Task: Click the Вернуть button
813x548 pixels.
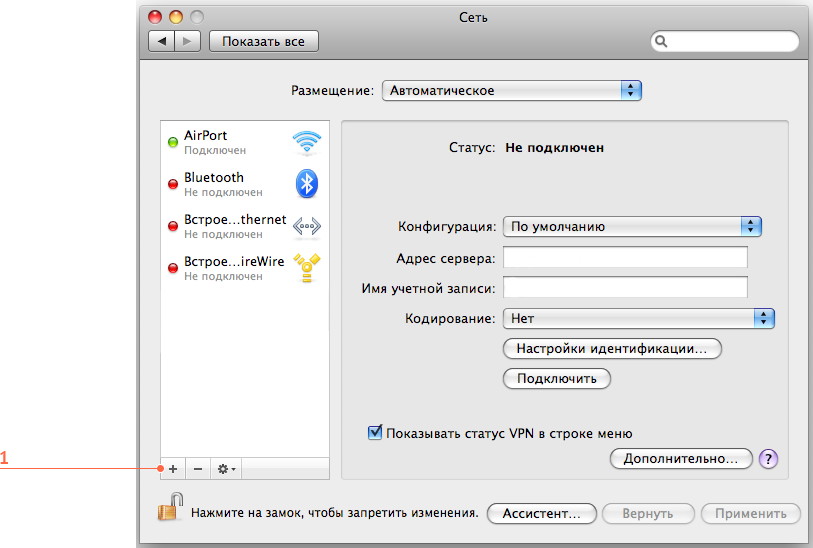Action: pos(648,513)
